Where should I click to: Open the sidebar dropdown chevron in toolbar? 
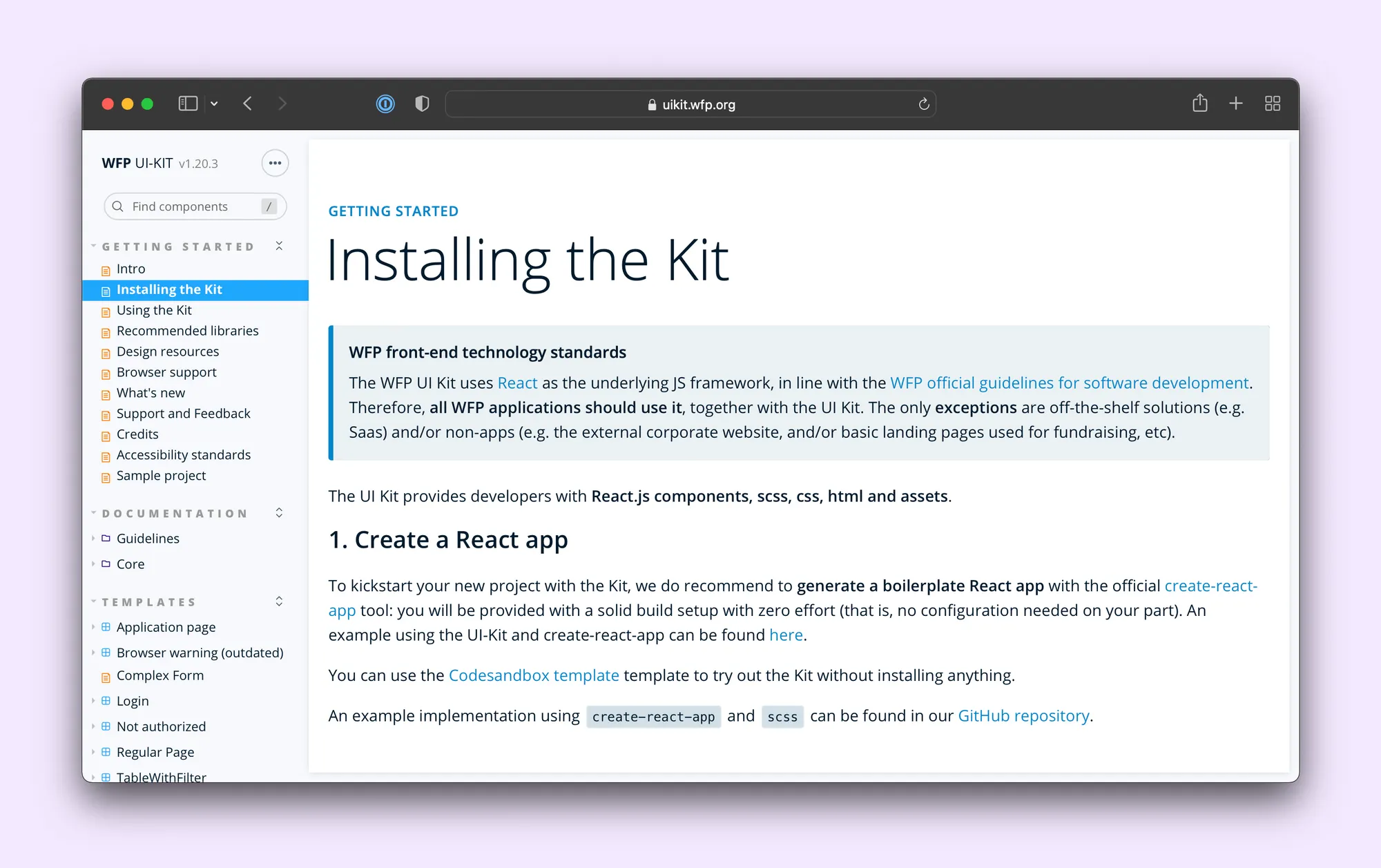pos(214,104)
